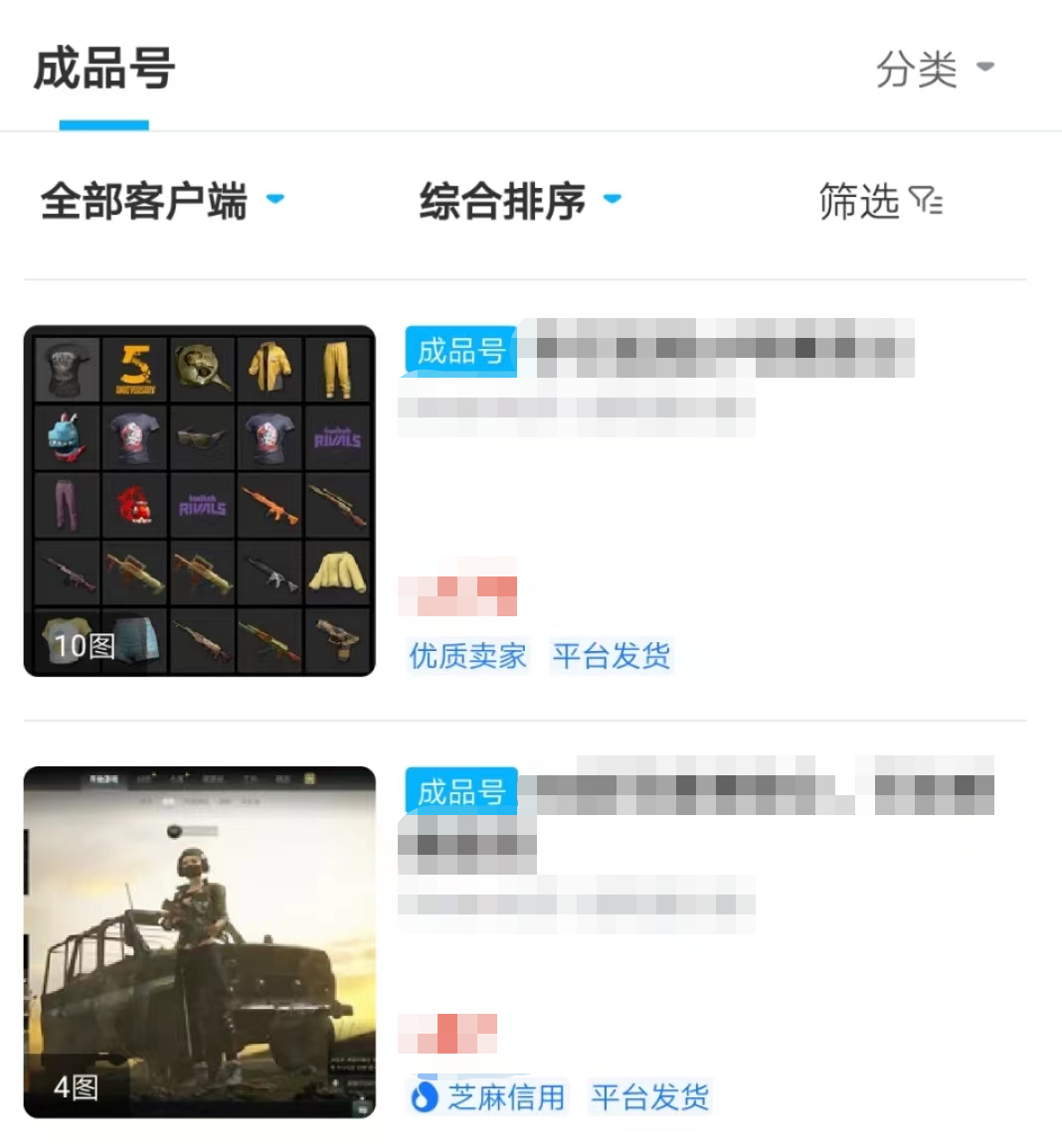
Task: Open the character with jeep thumbnail
Action: coord(199,942)
